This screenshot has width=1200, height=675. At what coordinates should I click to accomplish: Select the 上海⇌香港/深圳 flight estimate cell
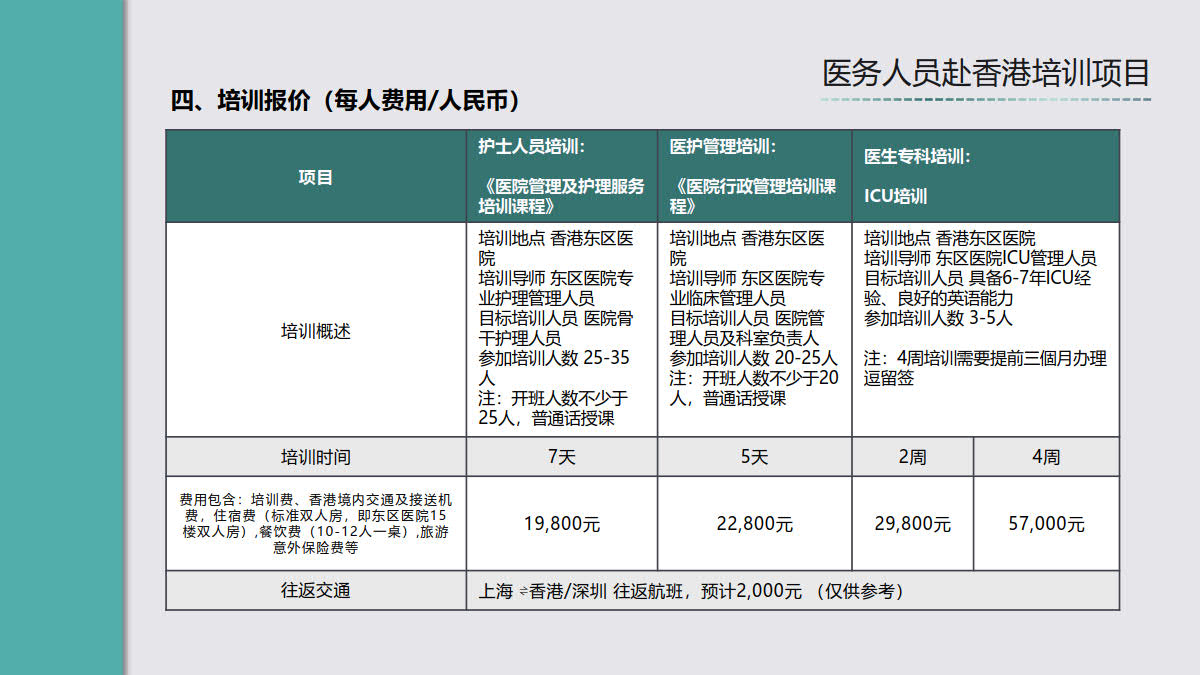(793, 591)
